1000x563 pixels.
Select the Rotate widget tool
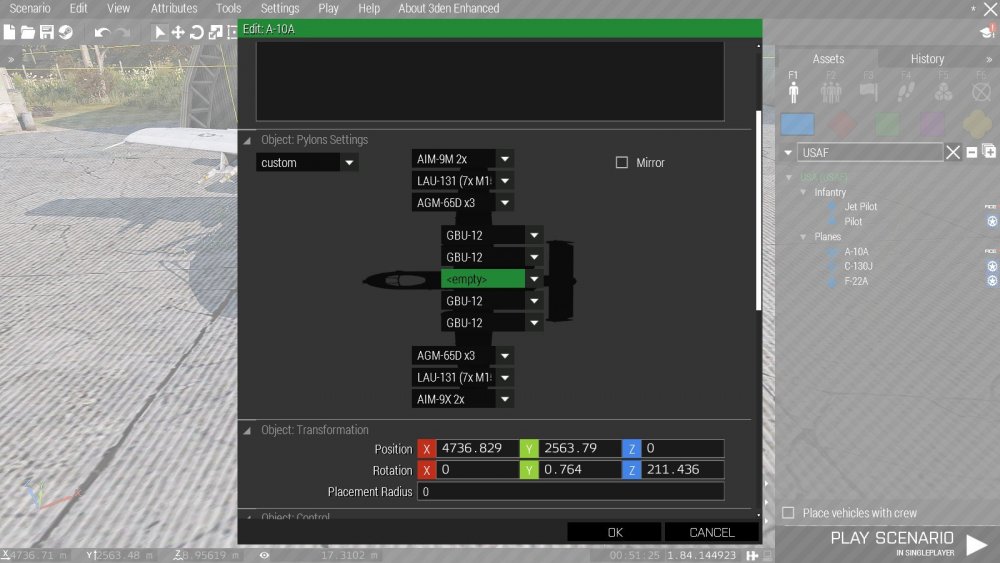[197, 32]
